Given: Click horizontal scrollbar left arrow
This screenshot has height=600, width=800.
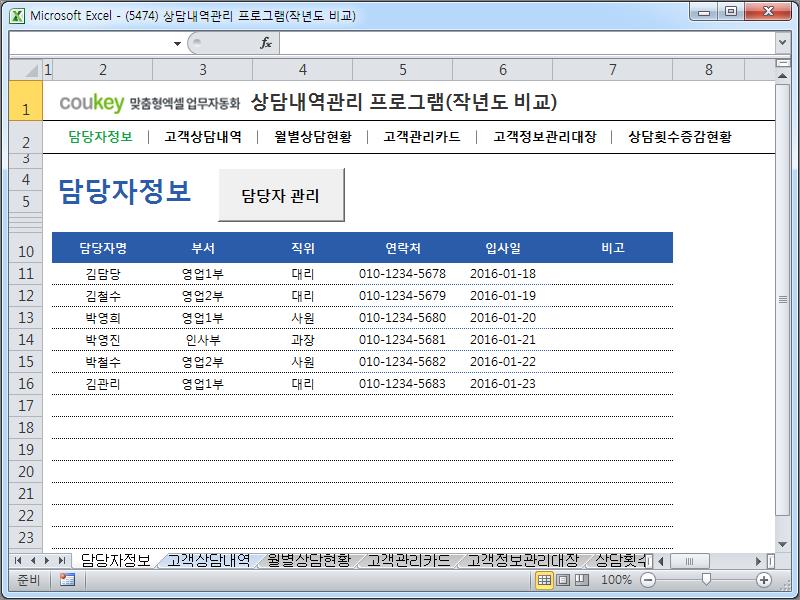Looking at the screenshot, I should click(661, 561).
